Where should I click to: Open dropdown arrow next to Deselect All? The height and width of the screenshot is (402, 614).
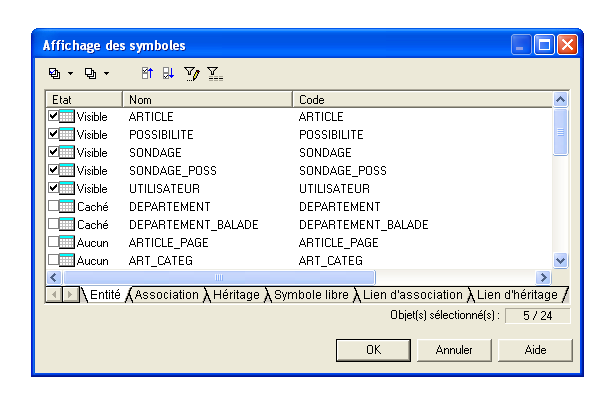[x=107, y=73]
